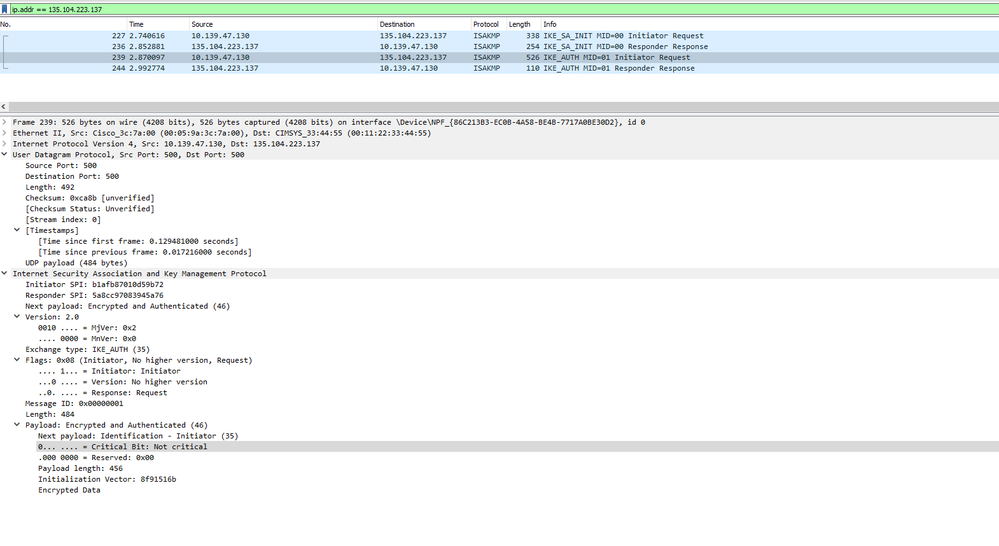999x546 pixels.
Task: Select the Time since first frame line
Action: click(x=138, y=241)
